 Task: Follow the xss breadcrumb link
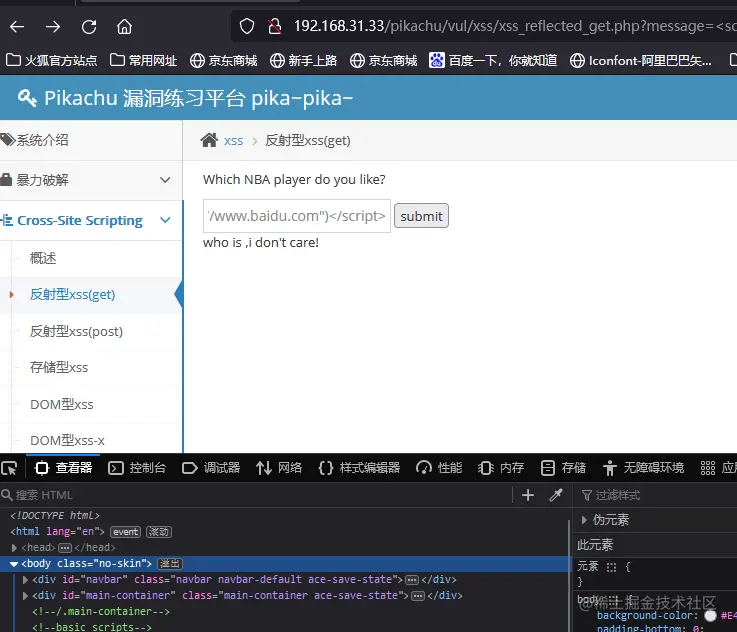[x=234, y=140]
